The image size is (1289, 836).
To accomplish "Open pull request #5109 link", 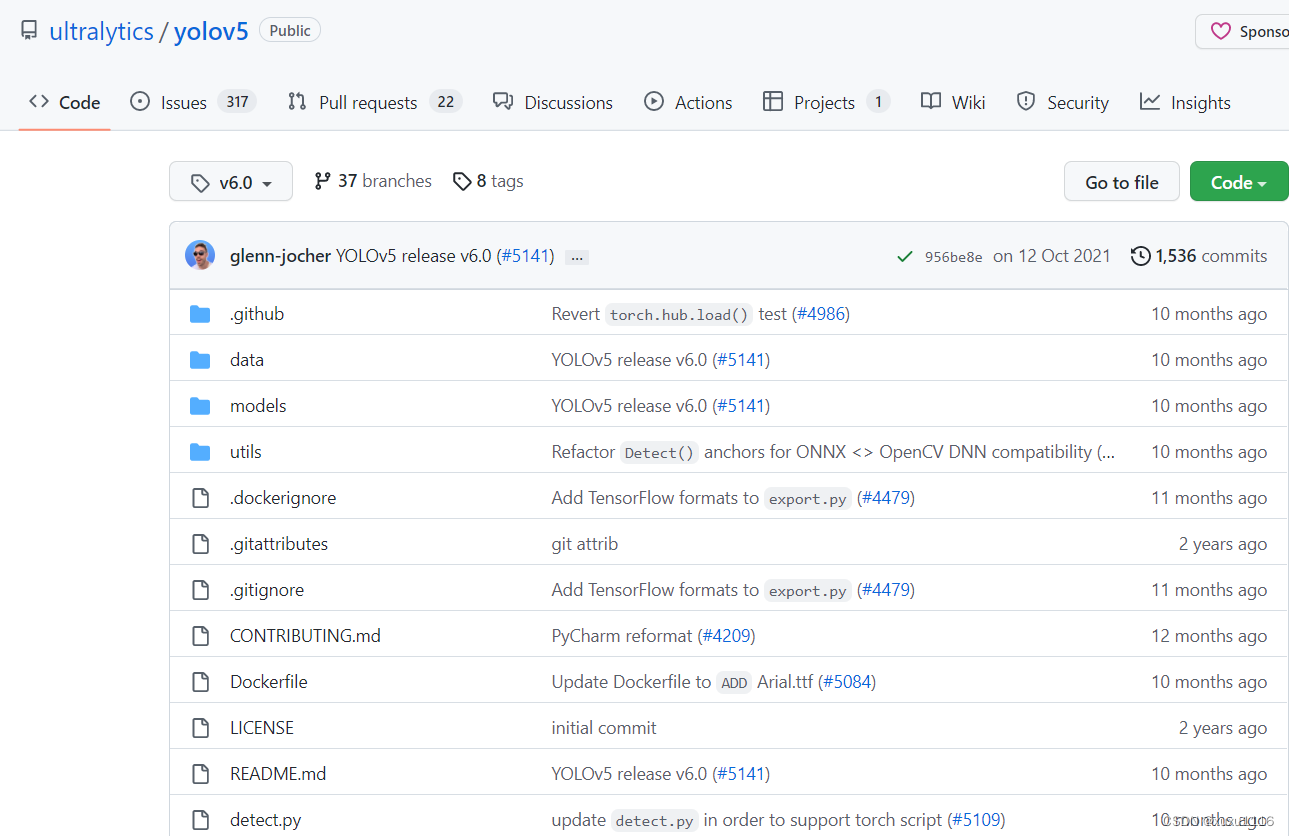I will (x=976, y=820).
